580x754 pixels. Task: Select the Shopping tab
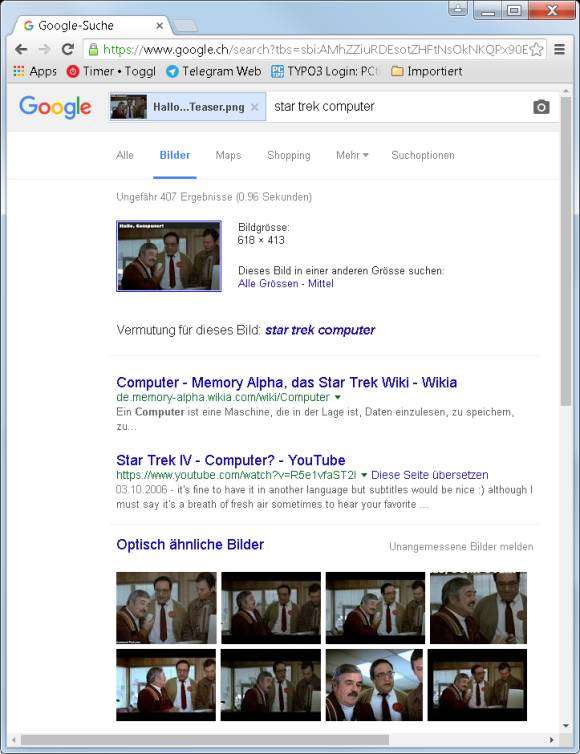(x=289, y=155)
